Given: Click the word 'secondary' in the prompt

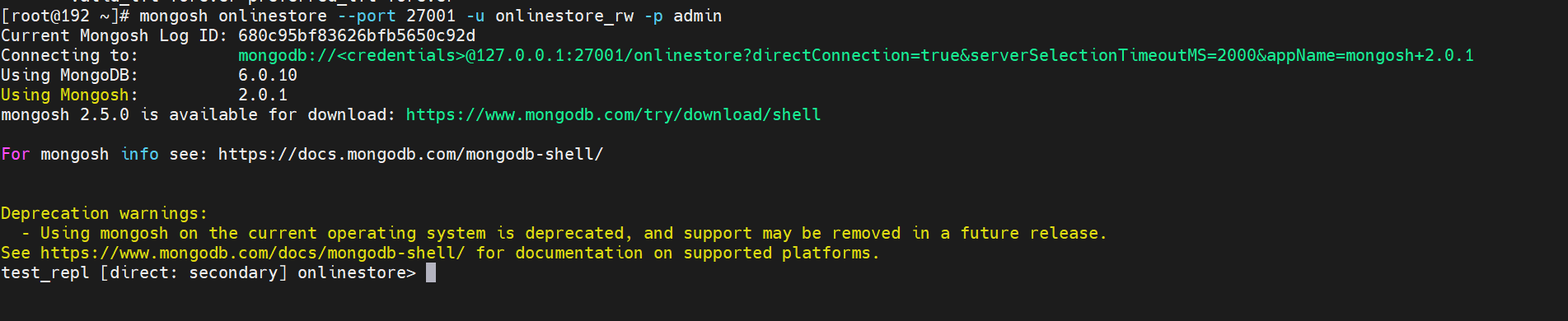Looking at the screenshot, I should 232,272.
